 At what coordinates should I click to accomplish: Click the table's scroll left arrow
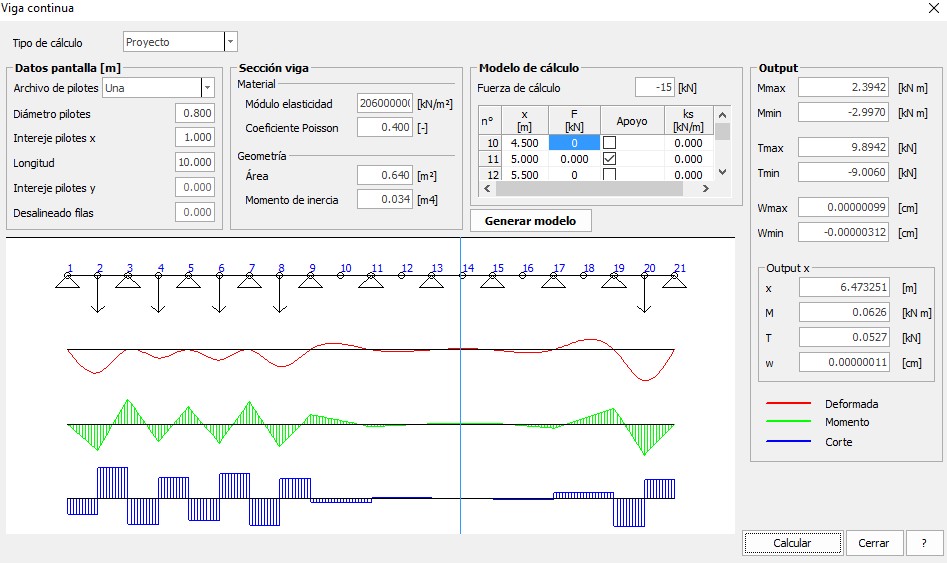tap(485, 189)
